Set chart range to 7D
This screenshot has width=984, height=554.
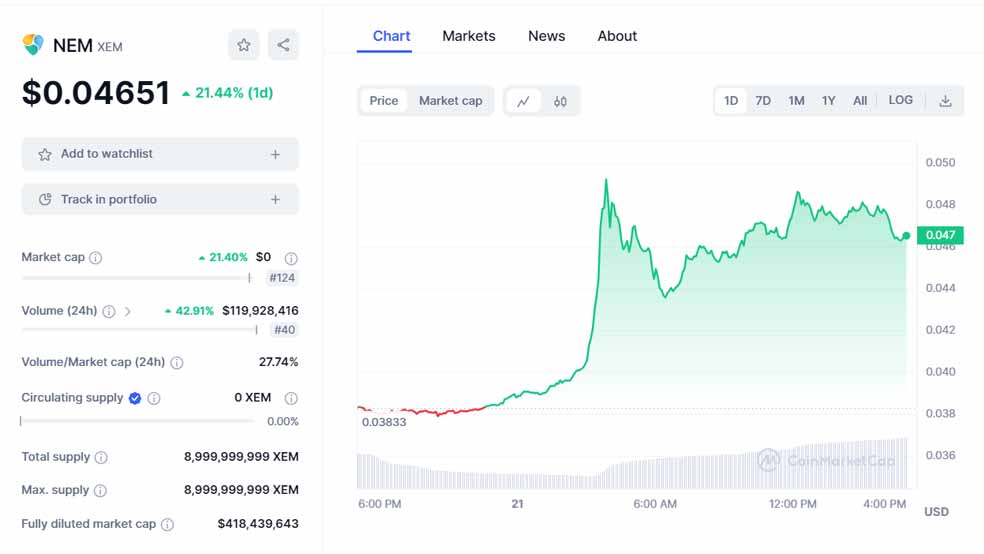tap(763, 101)
